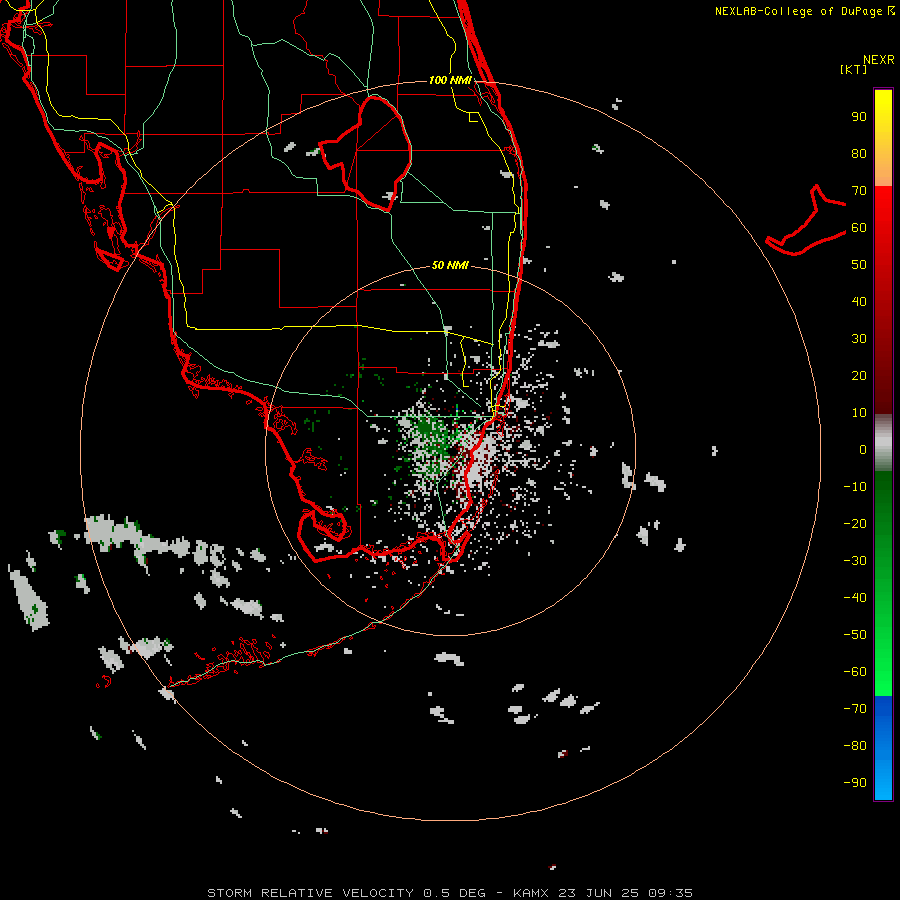
Task: Click the -80 value on the velocity scale
Action: tap(855, 746)
